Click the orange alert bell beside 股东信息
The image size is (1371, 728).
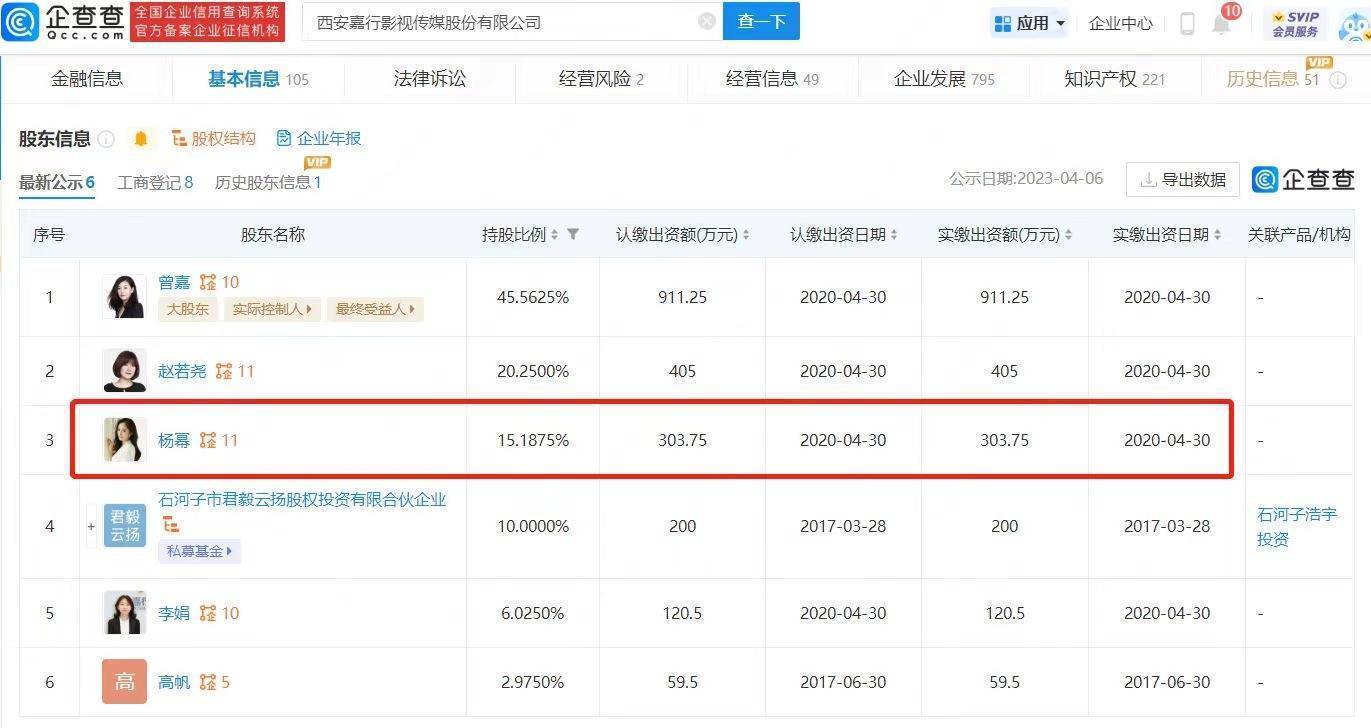[141, 139]
